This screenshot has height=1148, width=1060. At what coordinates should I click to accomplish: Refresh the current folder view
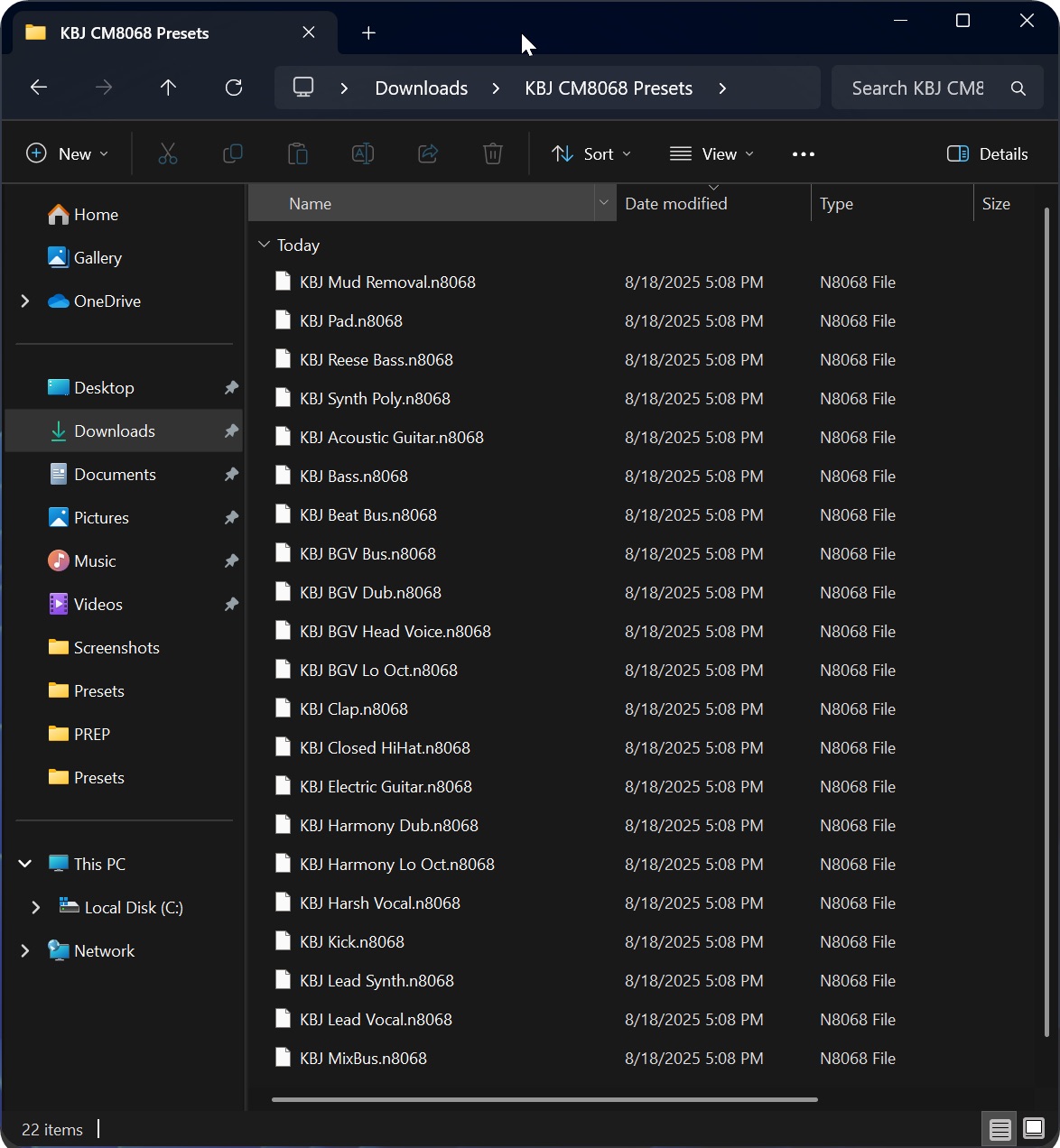click(x=234, y=88)
